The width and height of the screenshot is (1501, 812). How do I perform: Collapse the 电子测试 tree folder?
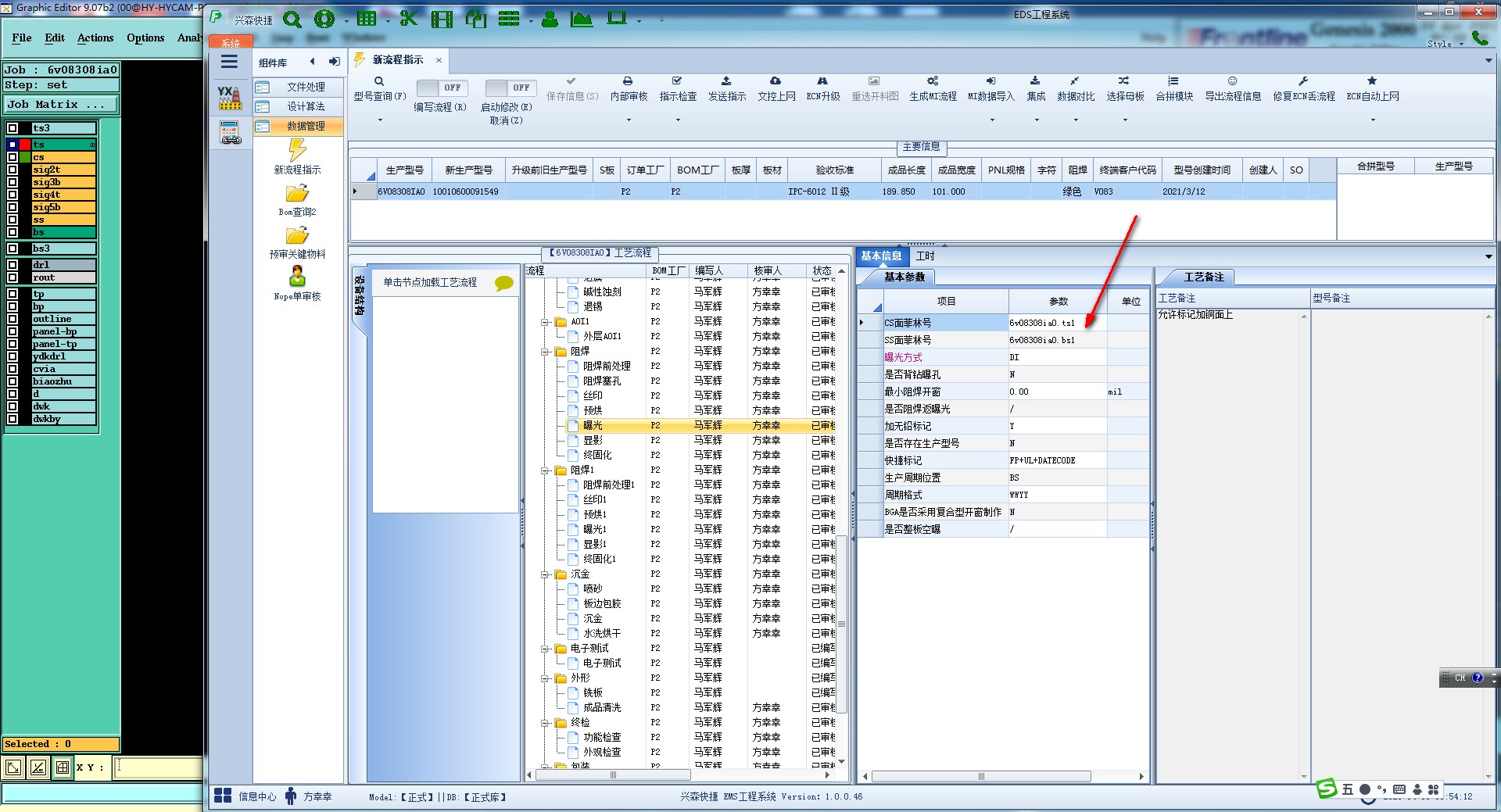(x=545, y=649)
